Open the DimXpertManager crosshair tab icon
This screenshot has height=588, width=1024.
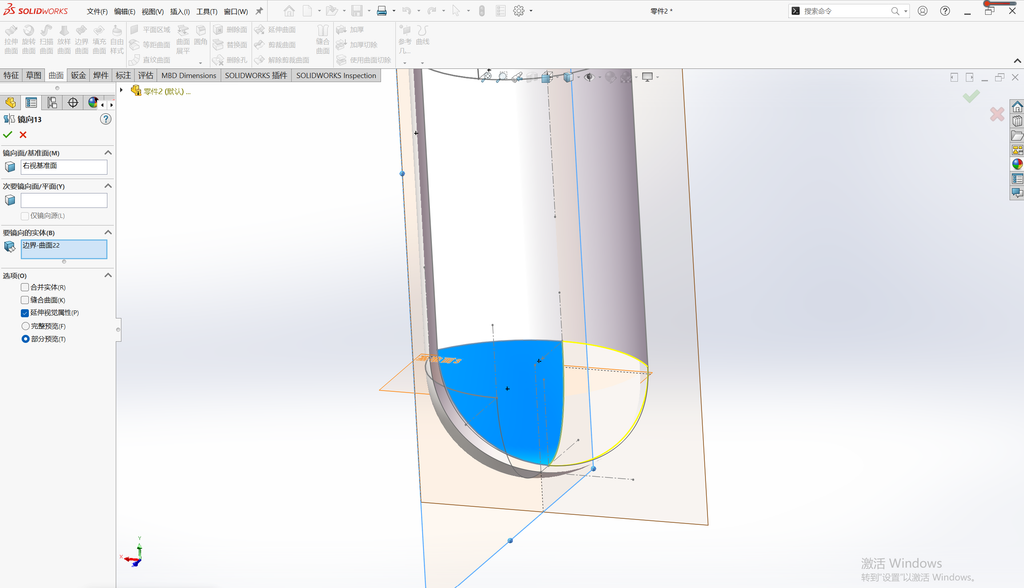click(x=72, y=103)
